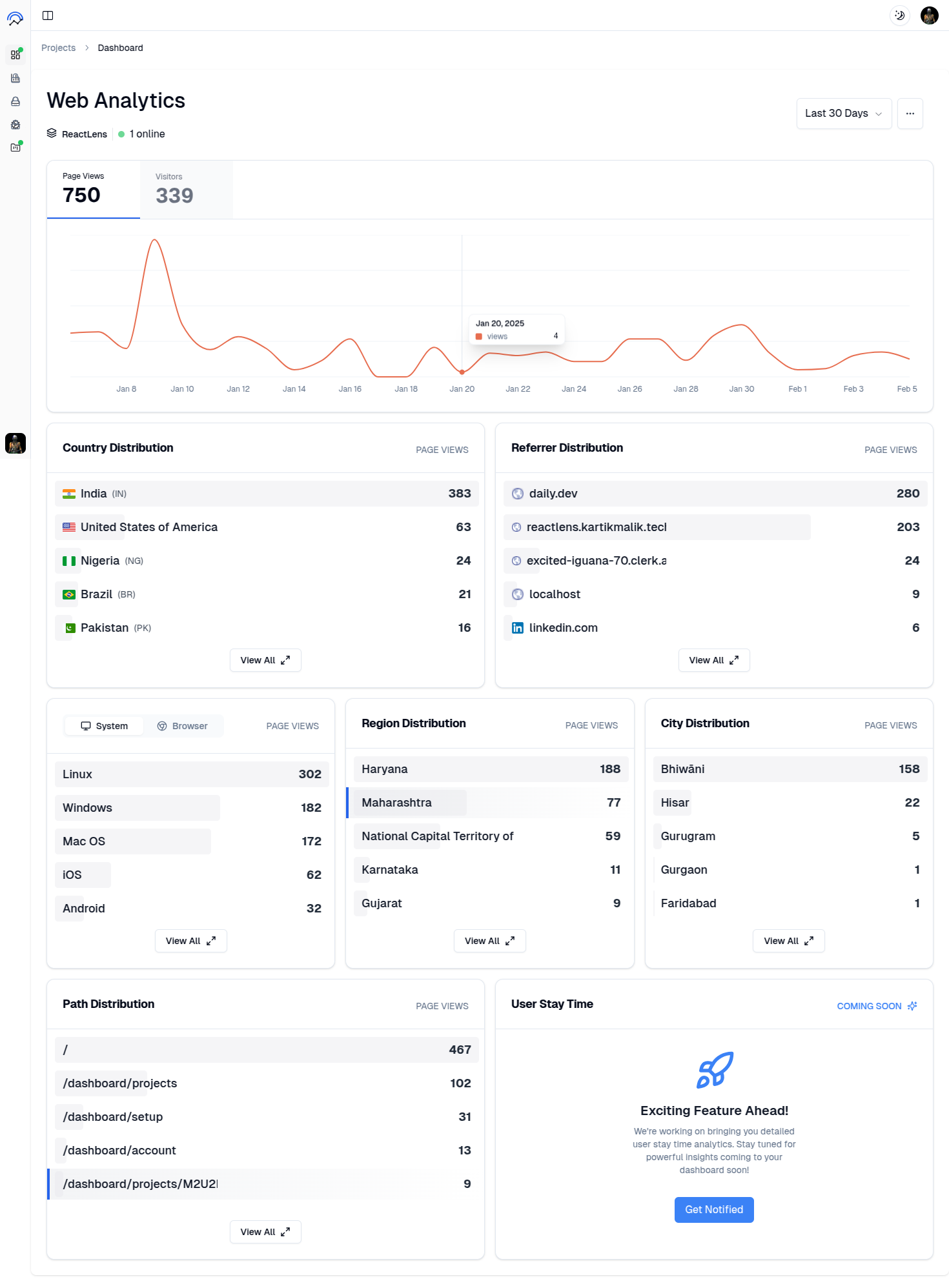Switch to the Visitors tab
Image resolution: width=949 pixels, height=1288 pixels.
point(187,190)
